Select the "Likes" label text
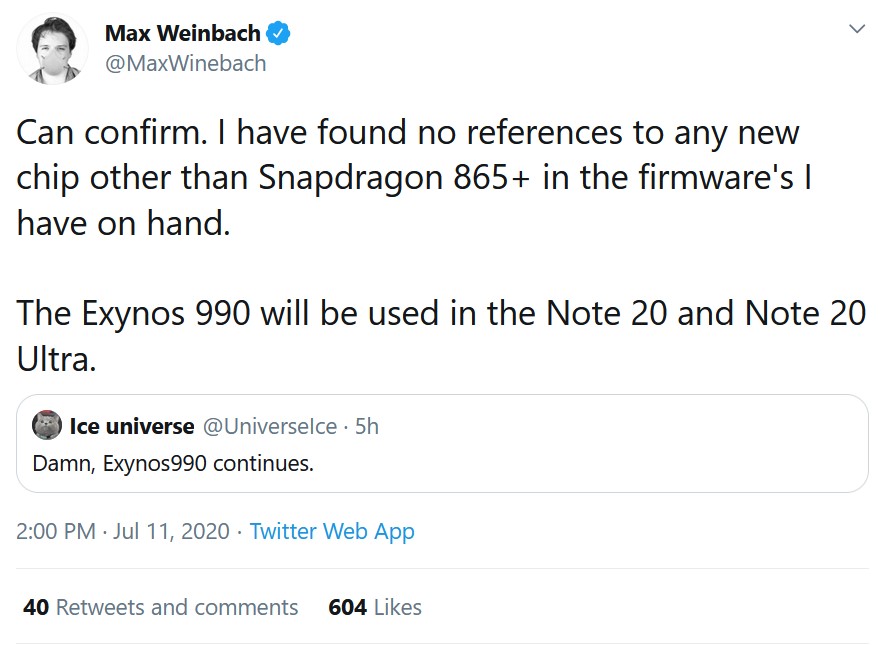Image resolution: width=891 pixels, height=645 pixels. [x=398, y=607]
